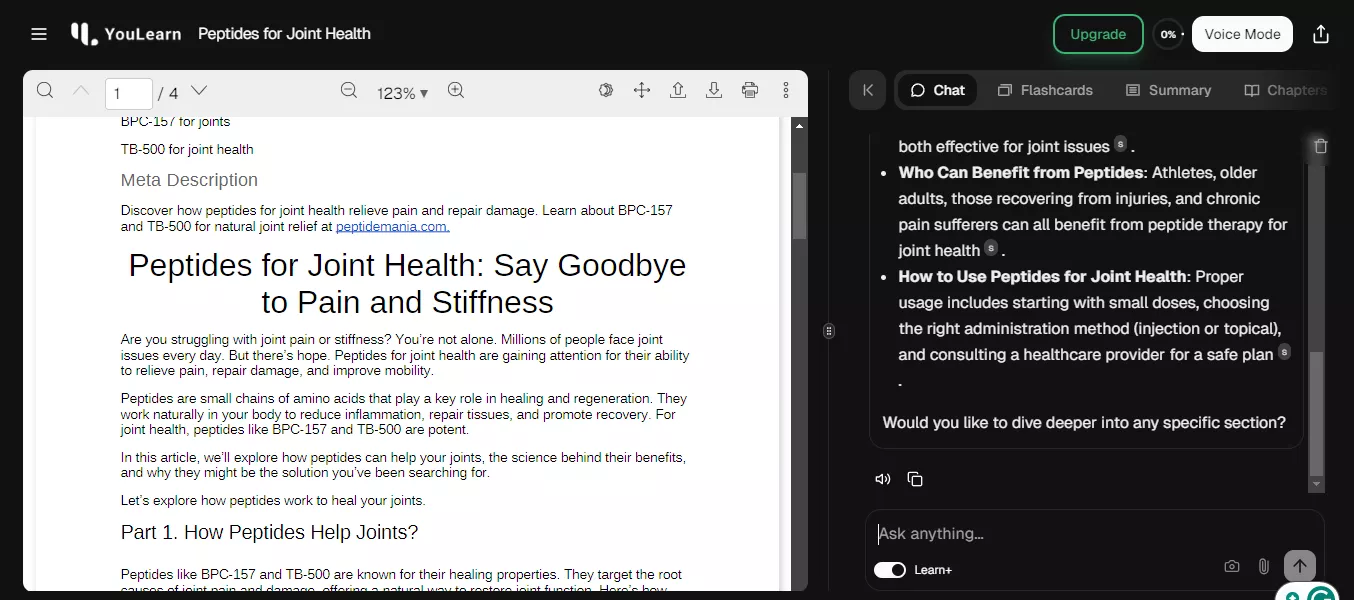1354x600 pixels.
Task: Click 'Peptides for Joint Health' document title
Action: pos(284,34)
